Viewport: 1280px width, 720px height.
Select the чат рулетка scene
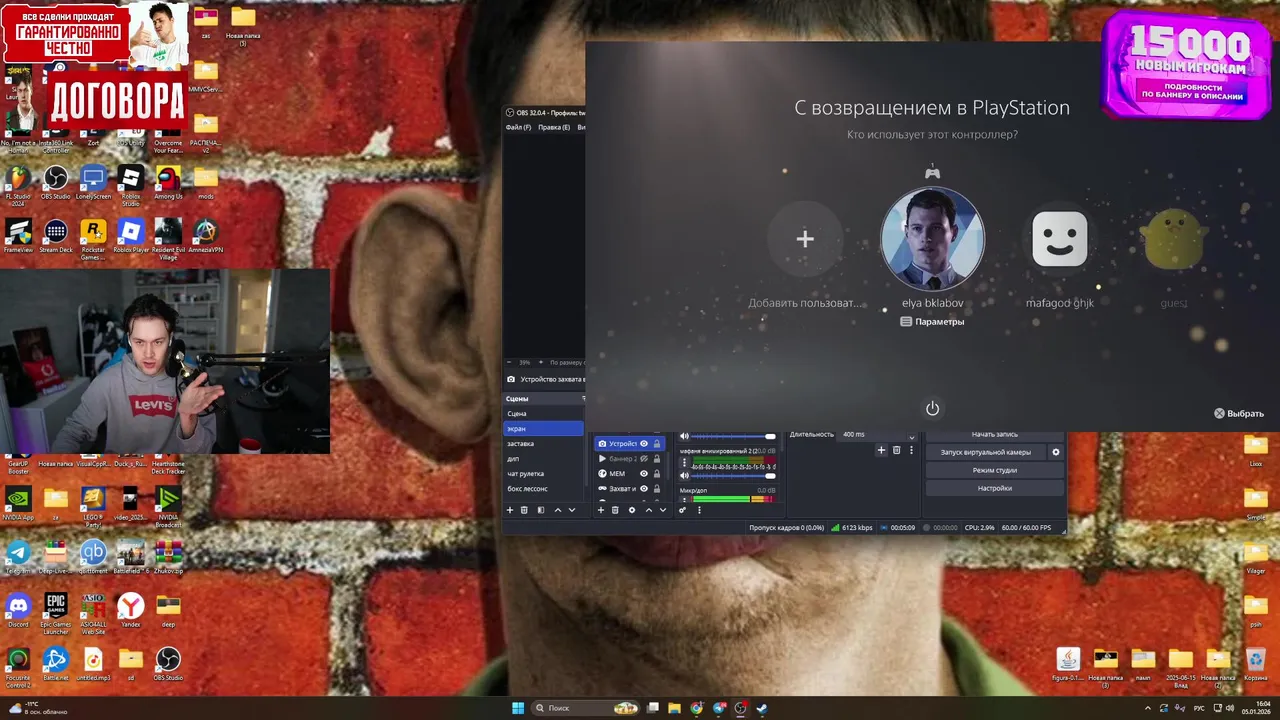pyautogui.click(x=544, y=473)
